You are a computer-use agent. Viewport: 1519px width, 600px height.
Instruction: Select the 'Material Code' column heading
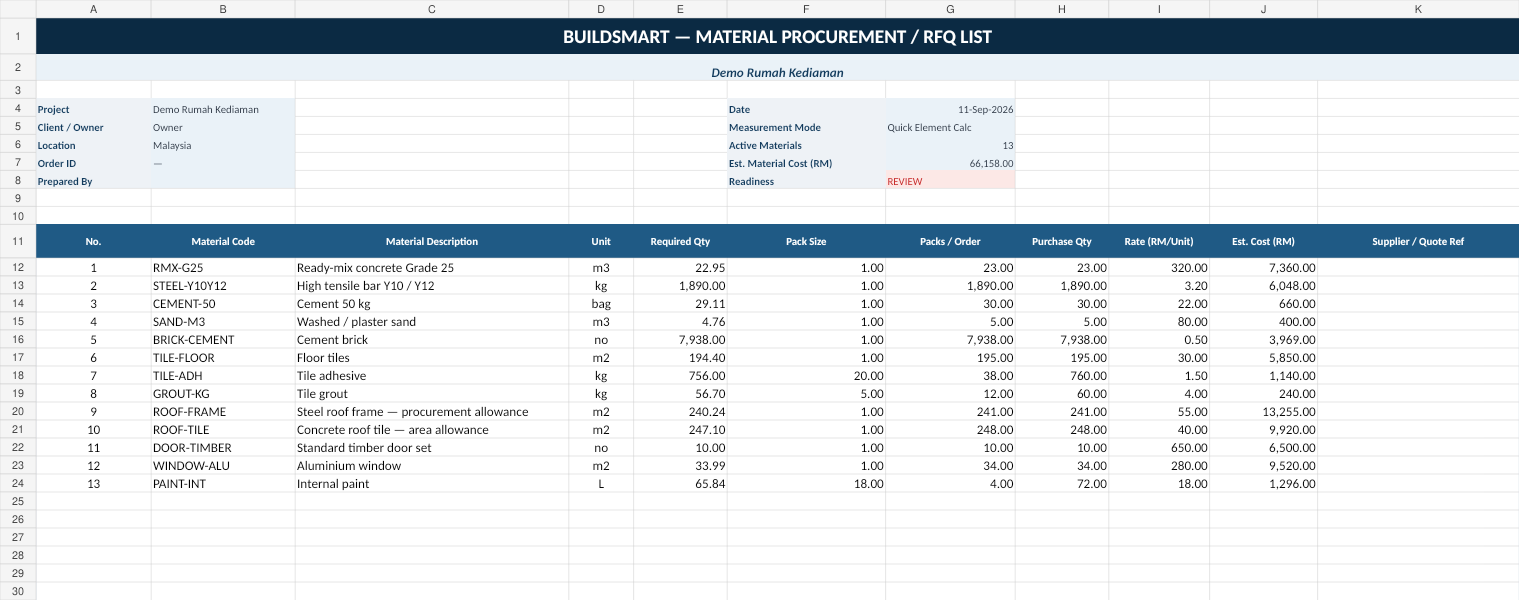pyautogui.click(x=223, y=241)
